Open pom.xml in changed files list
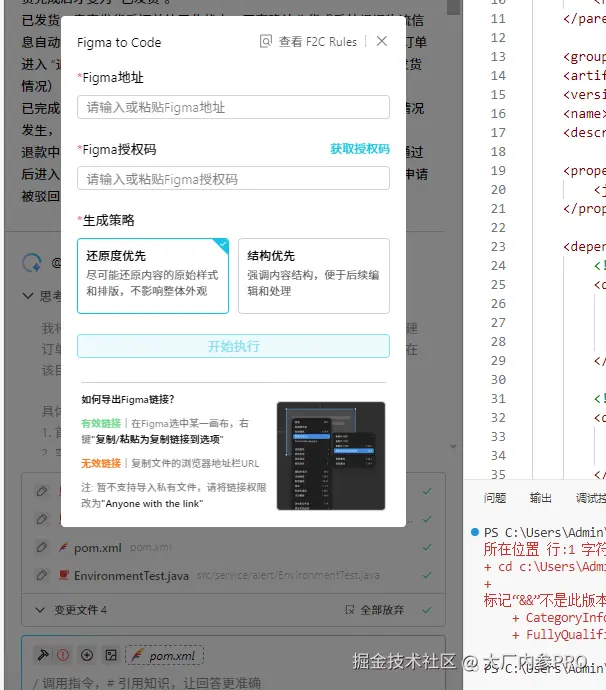 coord(98,548)
